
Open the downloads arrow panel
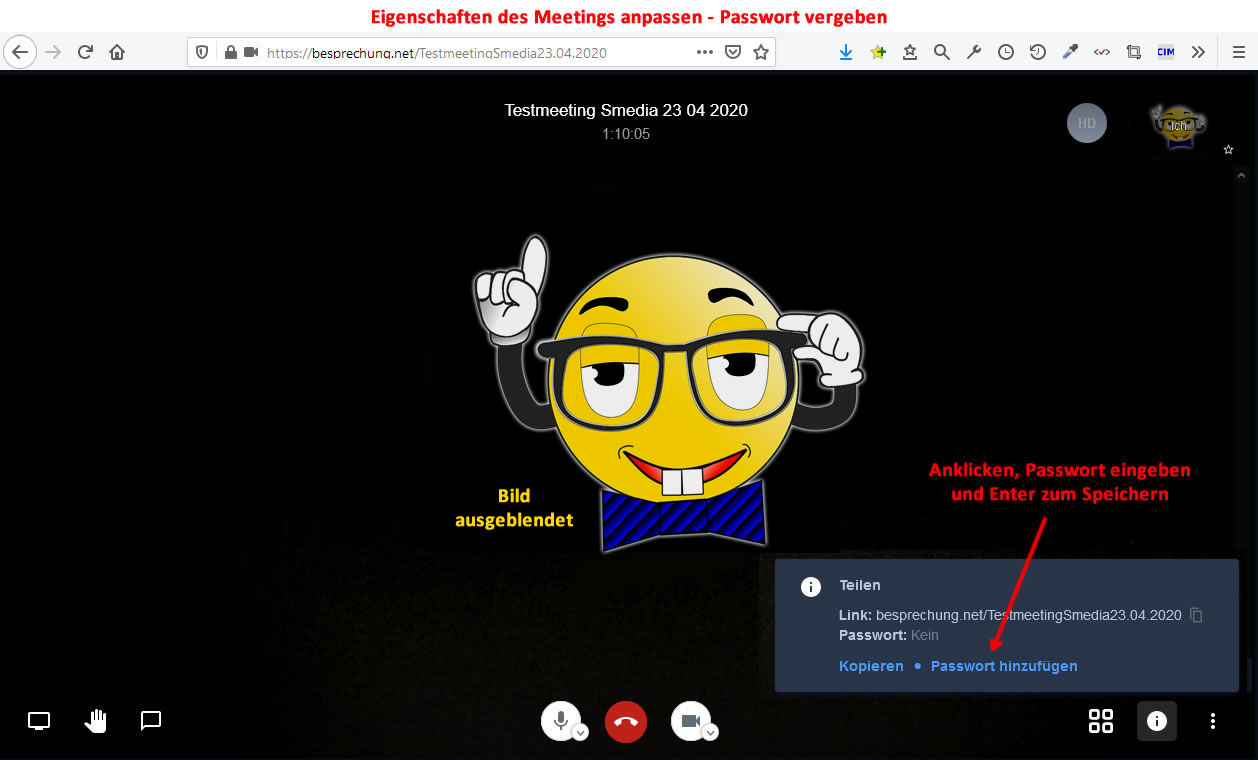point(846,52)
